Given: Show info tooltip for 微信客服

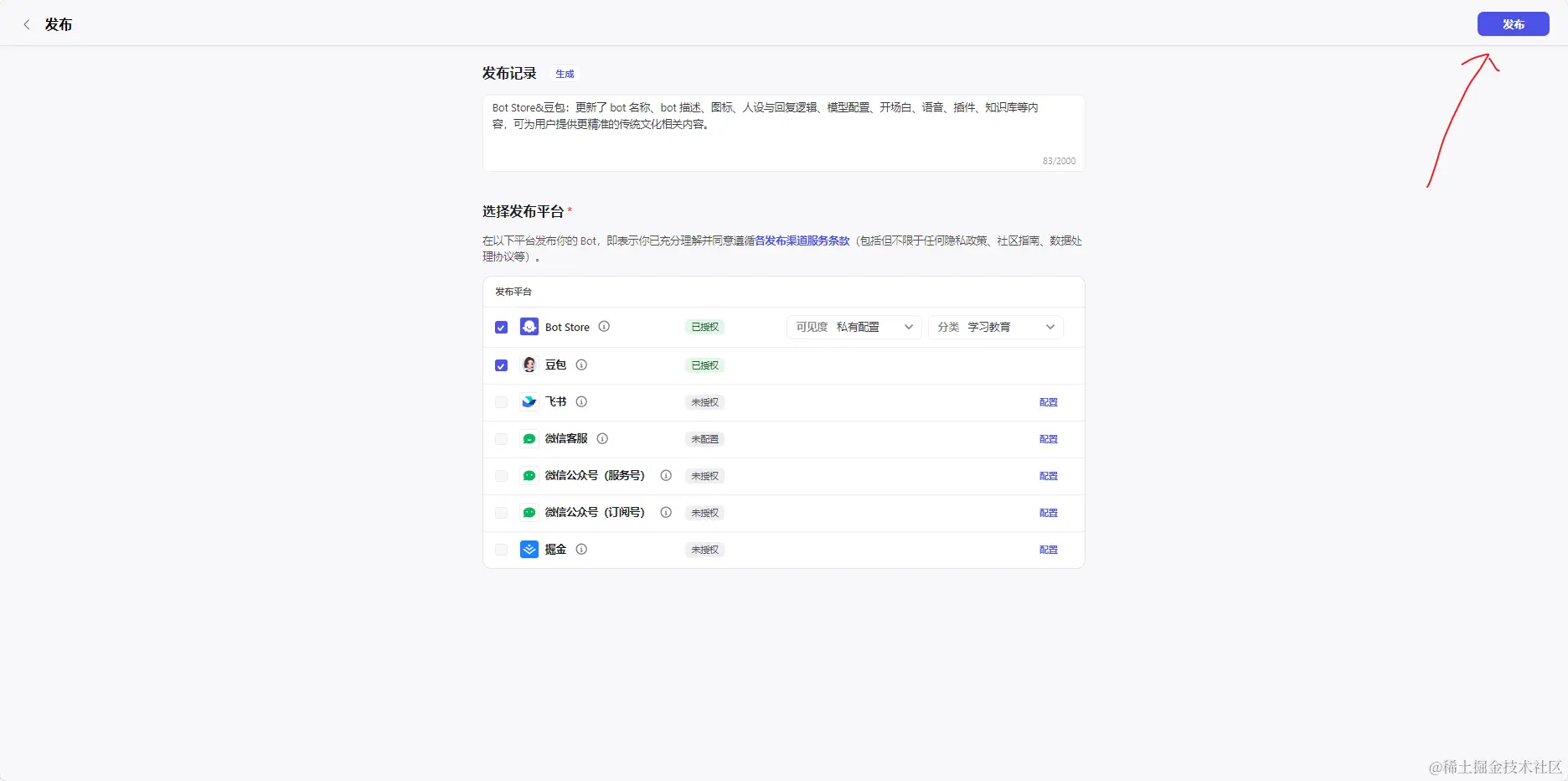Looking at the screenshot, I should (602, 438).
